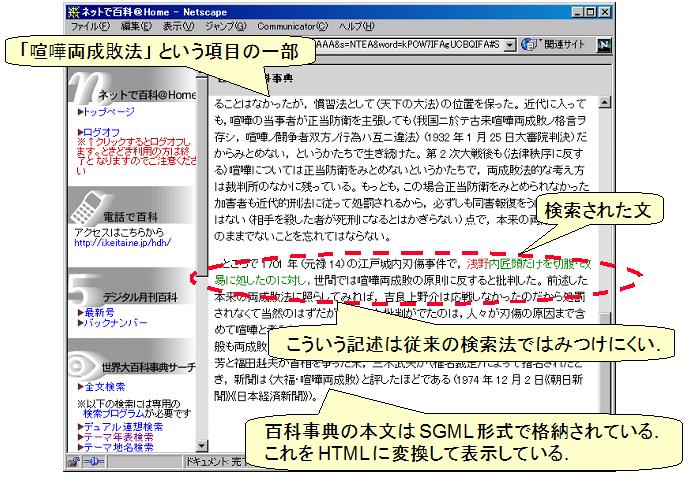The width and height of the screenshot is (690, 480).
Task: Open 検索プログラム link
Action: coord(114,414)
